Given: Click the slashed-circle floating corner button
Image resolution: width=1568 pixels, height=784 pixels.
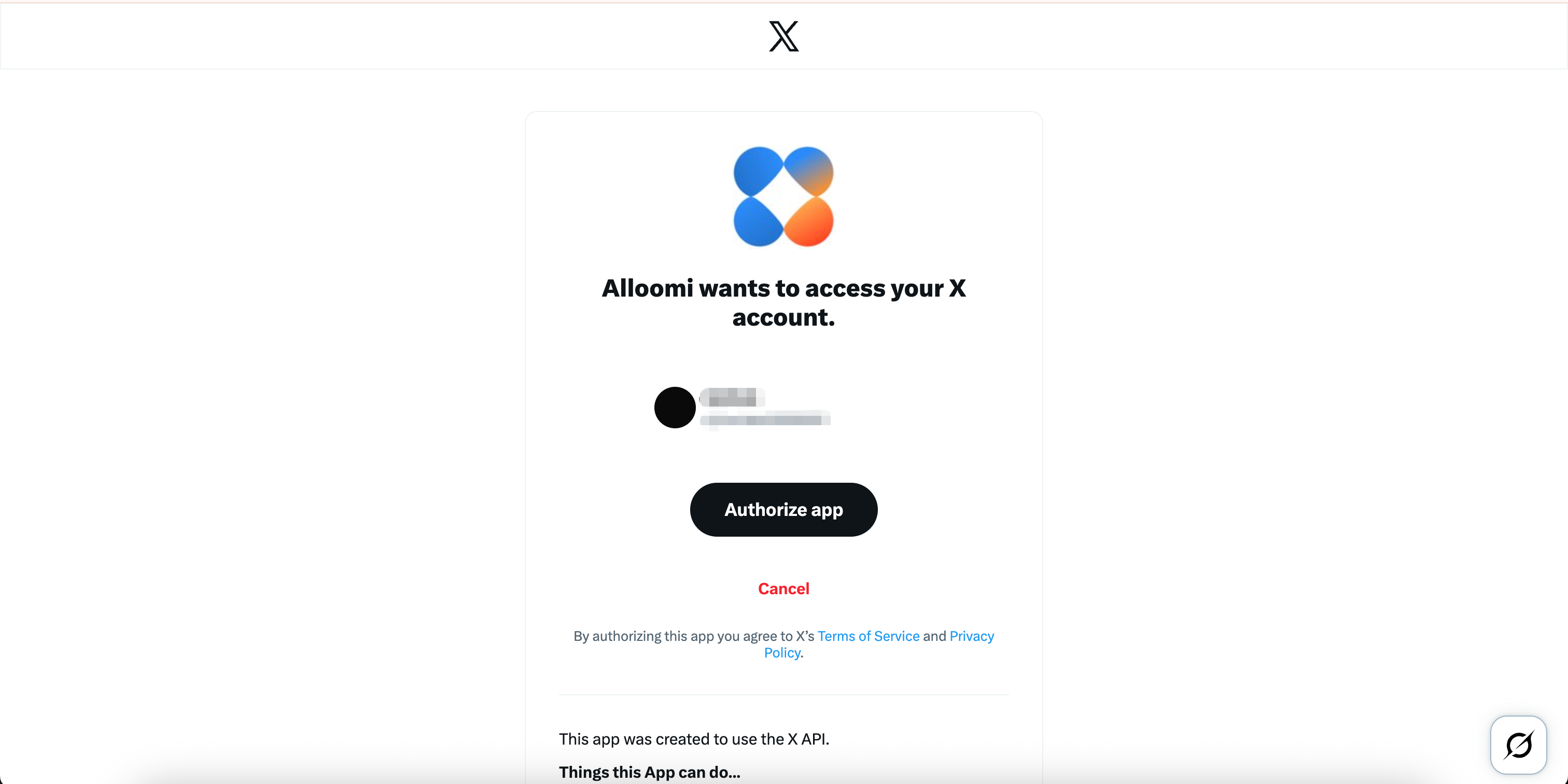Looking at the screenshot, I should click(x=1518, y=745).
